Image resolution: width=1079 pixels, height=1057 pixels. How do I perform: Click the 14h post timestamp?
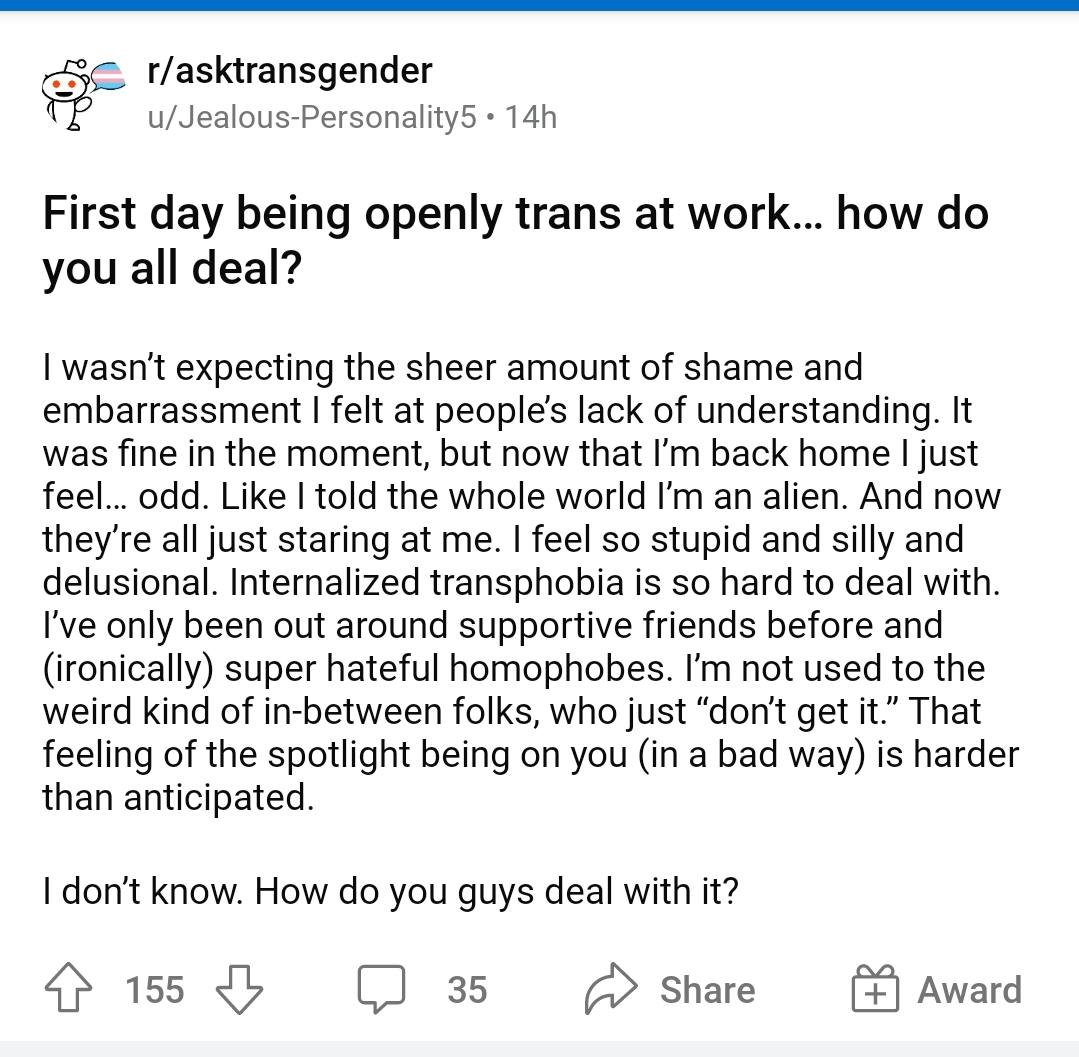click(x=531, y=117)
